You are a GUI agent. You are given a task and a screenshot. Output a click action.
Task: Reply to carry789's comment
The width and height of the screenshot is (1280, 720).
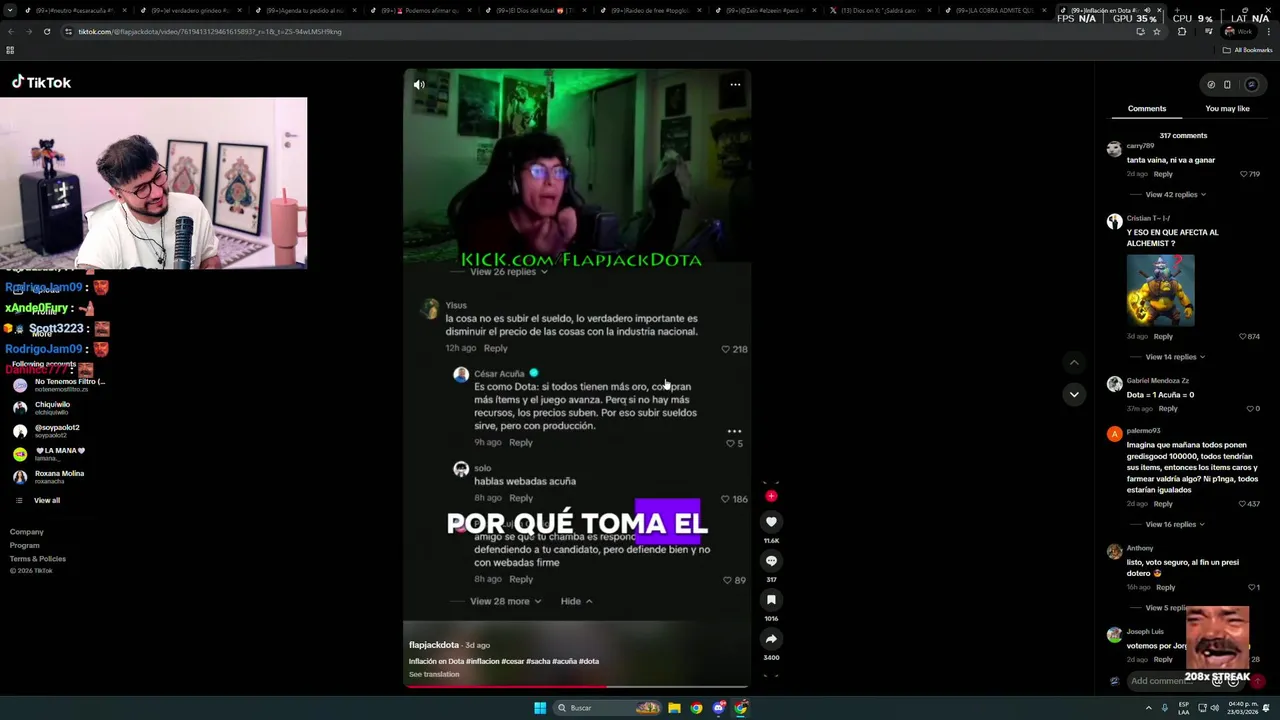1163,174
